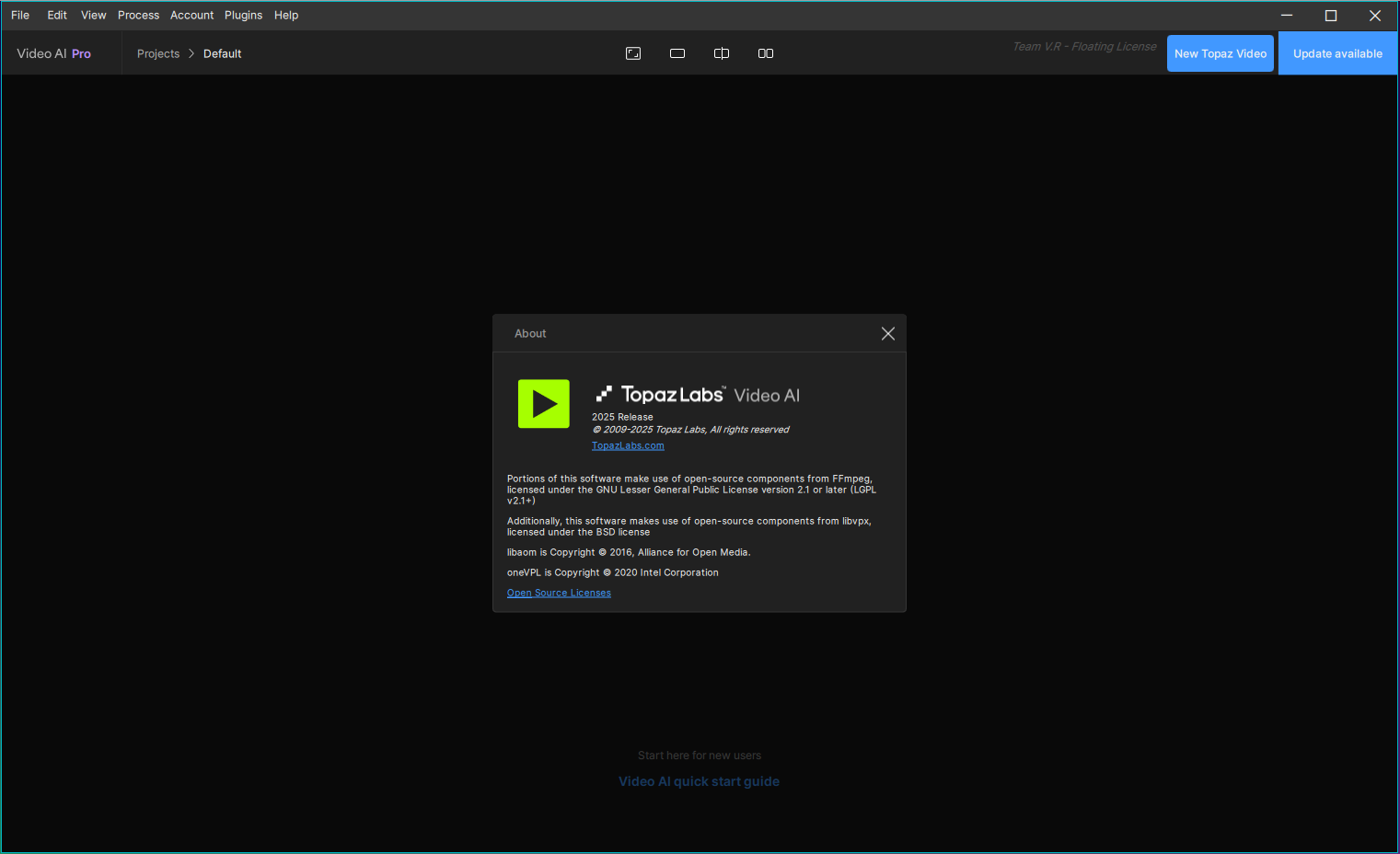Image resolution: width=1400 pixels, height=854 pixels.
Task: Click the oneVPL copyright line
Action: 613,572
